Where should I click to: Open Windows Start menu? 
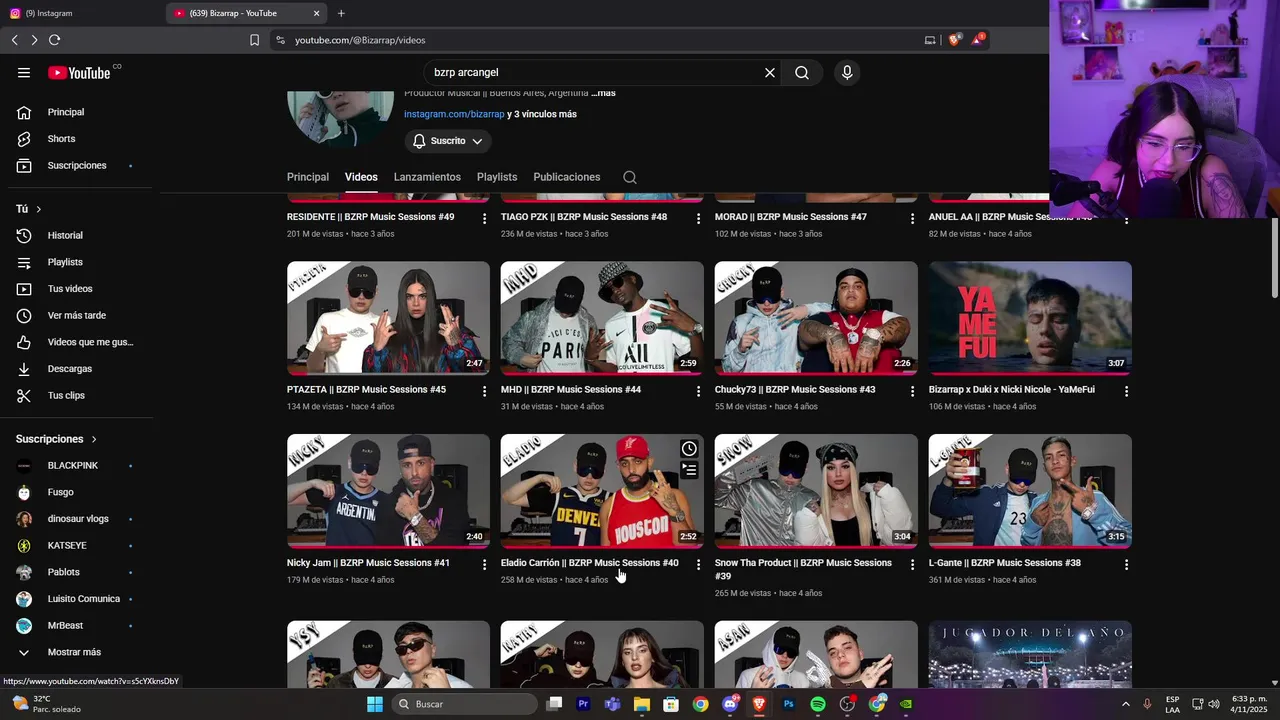click(x=375, y=704)
